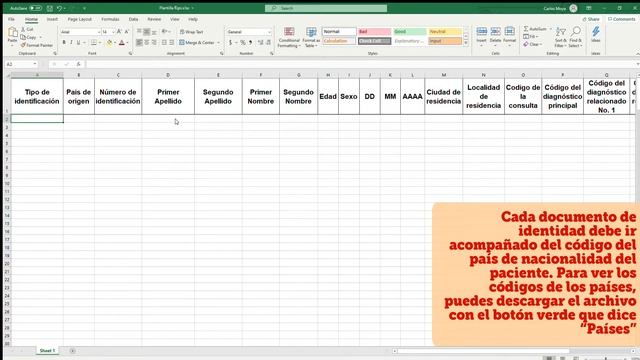The width and height of the screenshot is (640, 360).
Task: Click the Cut scissors icon
Action: pos(23,29)
